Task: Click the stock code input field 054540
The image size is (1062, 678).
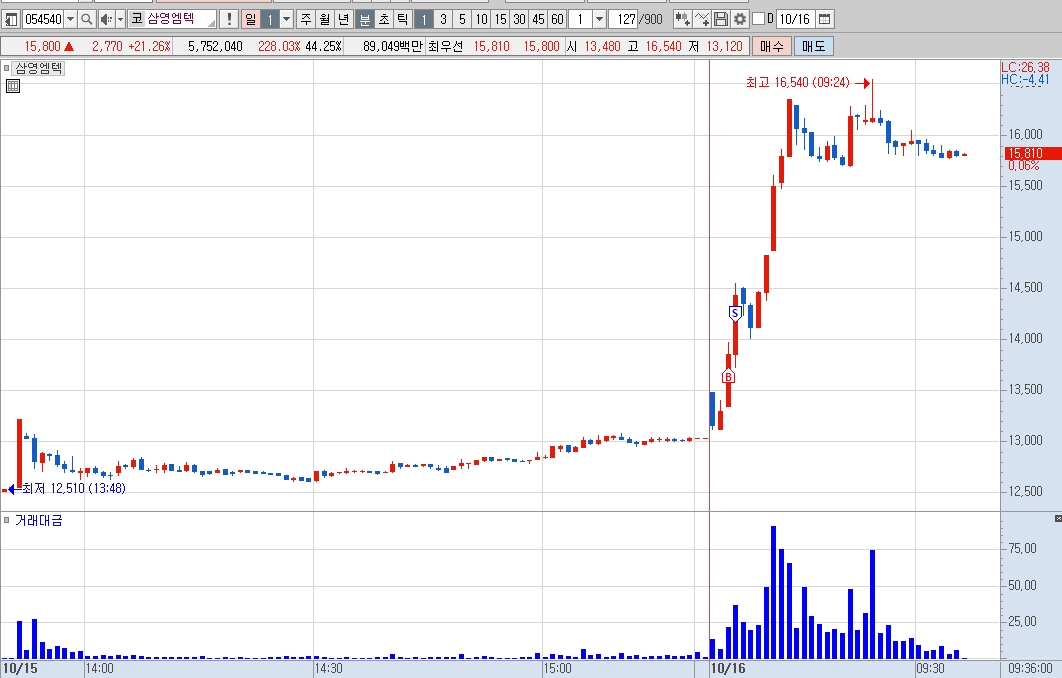Action: 43,19
